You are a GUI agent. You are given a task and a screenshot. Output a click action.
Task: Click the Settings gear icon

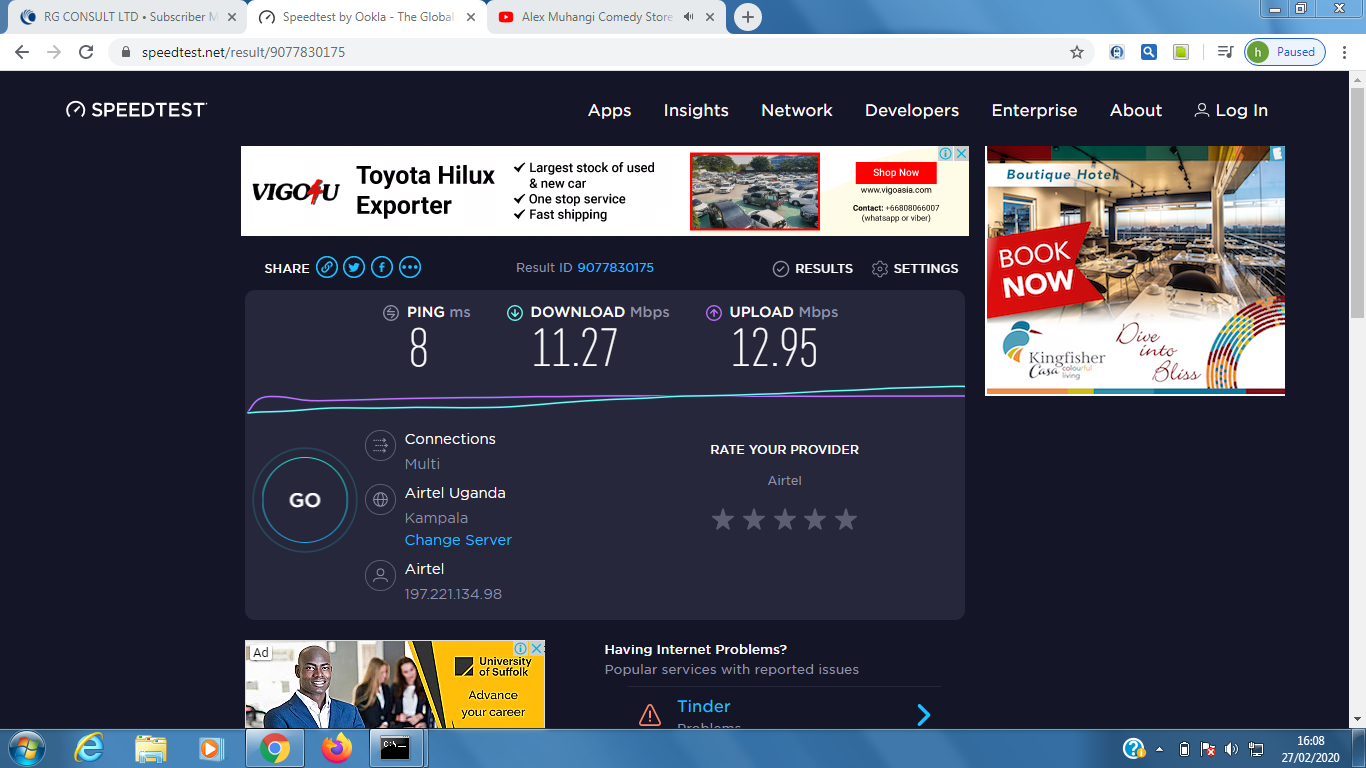[880, 269]
